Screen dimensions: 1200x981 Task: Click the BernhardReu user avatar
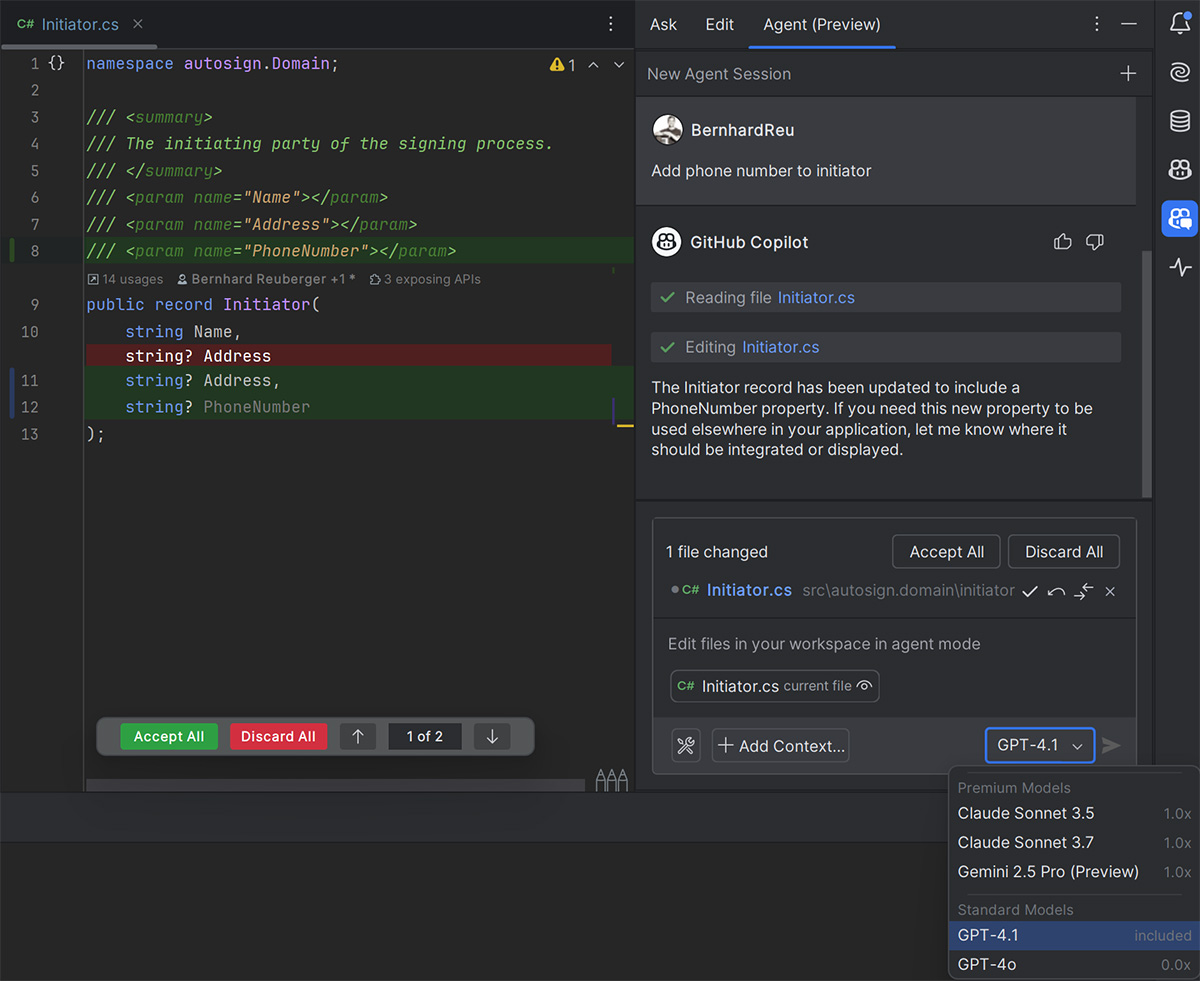(x=667, y=130)
